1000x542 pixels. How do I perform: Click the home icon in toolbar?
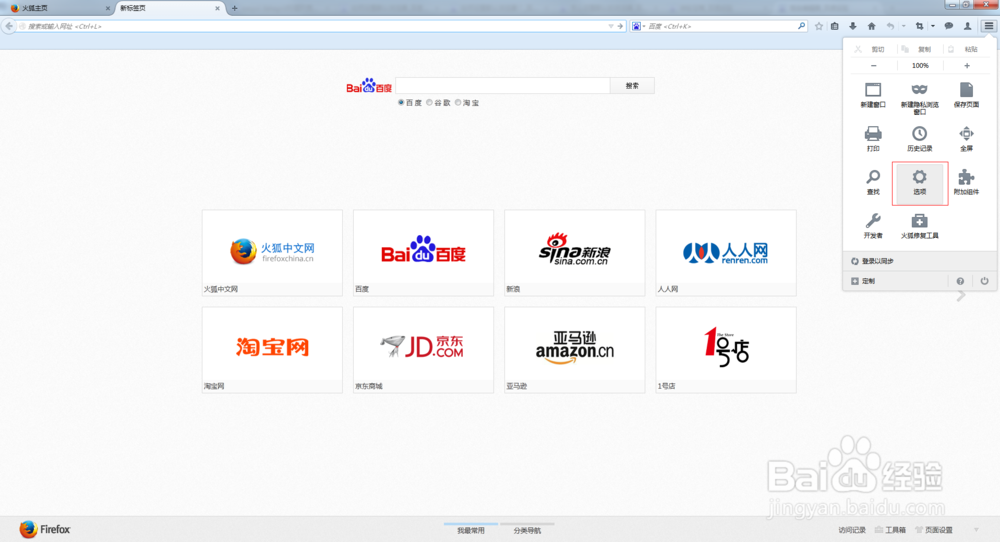[x=871, y=26]
